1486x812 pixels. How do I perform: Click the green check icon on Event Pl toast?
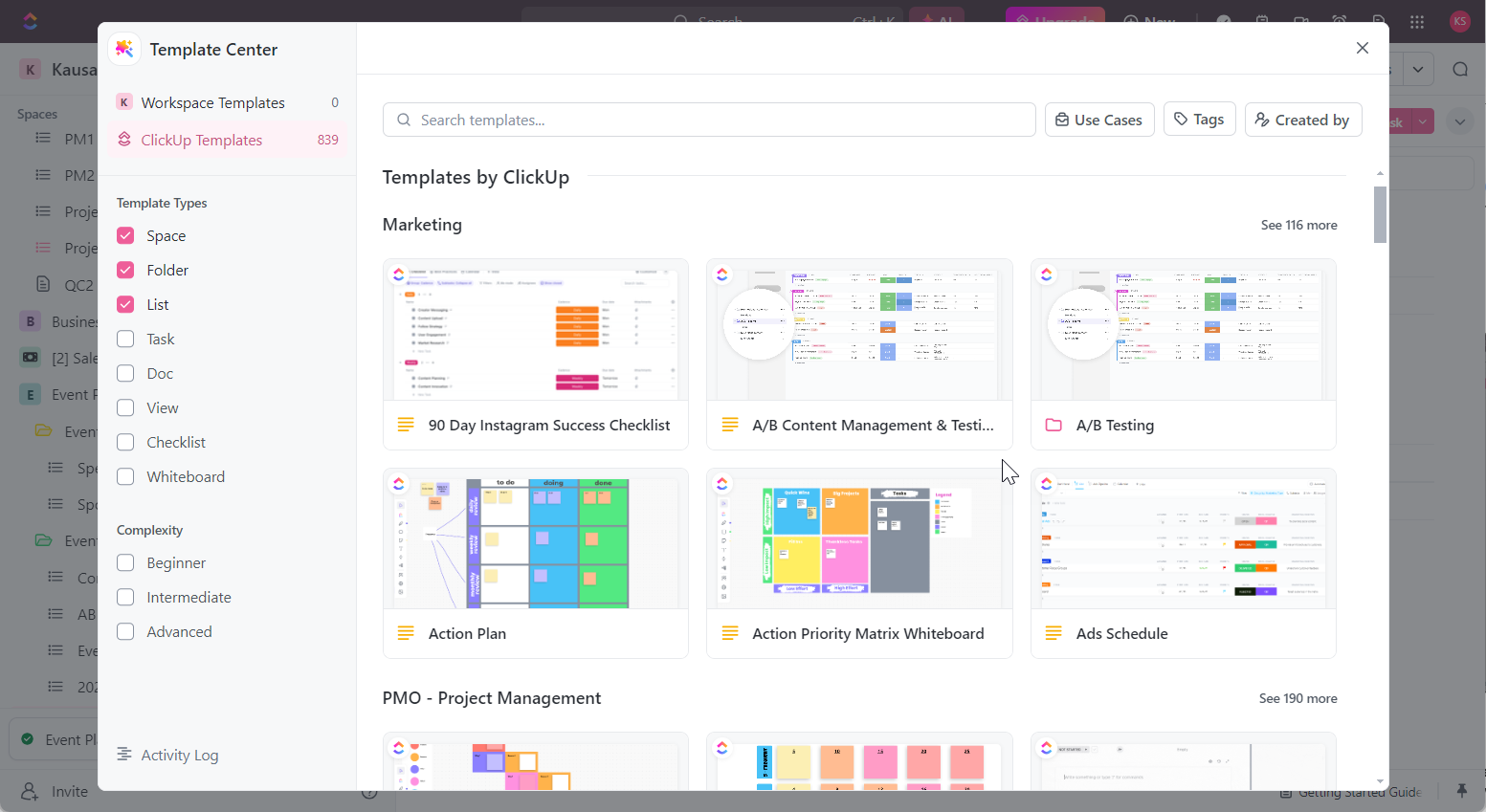(28, 739)
